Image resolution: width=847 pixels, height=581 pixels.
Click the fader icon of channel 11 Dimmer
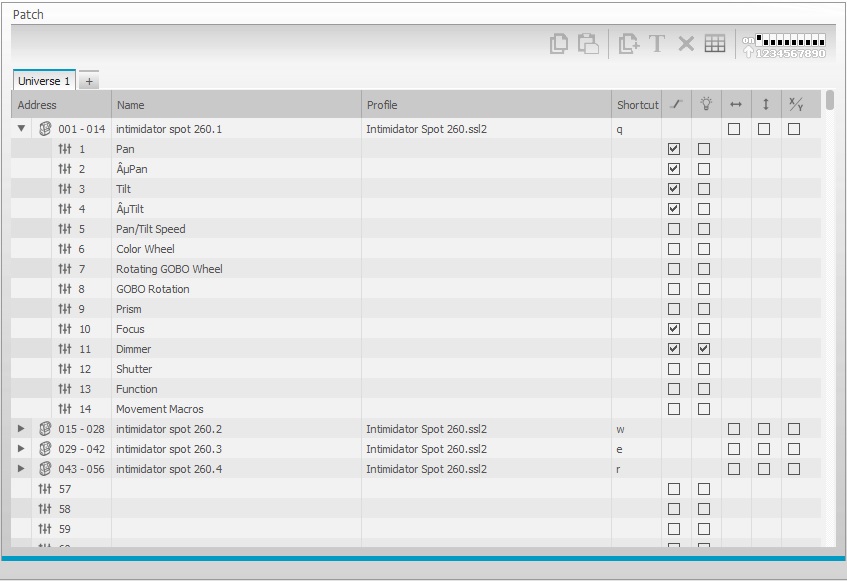(65, 349)
